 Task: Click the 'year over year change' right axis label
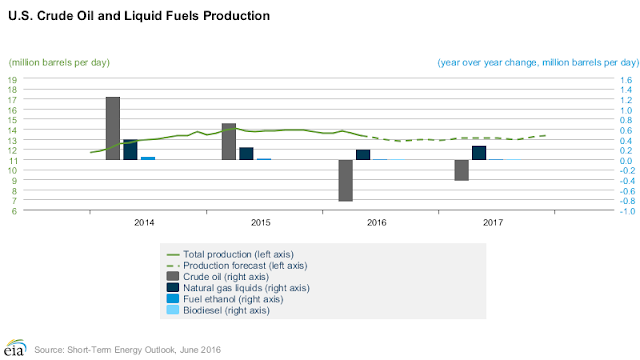click(x=538, y=62)
